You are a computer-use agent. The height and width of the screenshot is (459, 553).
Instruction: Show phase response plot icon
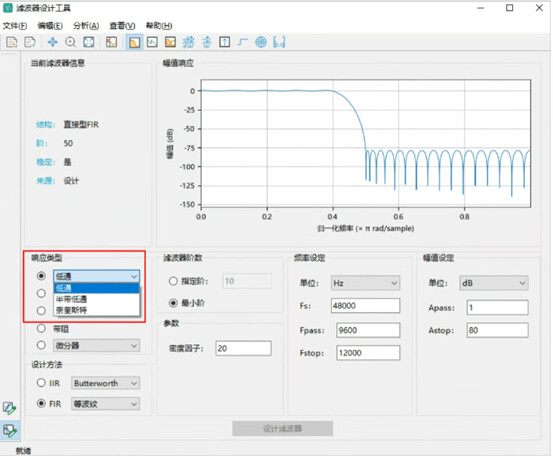click(152, 42)
